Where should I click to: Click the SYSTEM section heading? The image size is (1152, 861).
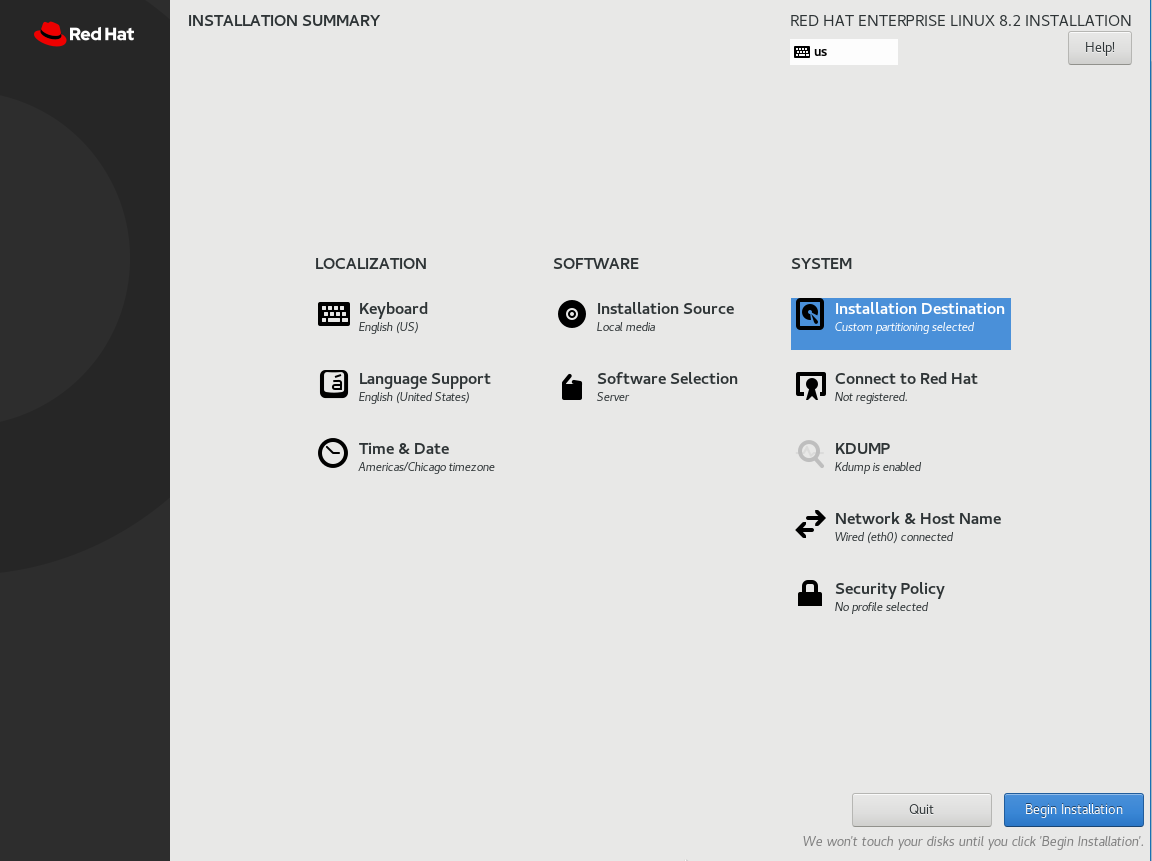(821, 264)
